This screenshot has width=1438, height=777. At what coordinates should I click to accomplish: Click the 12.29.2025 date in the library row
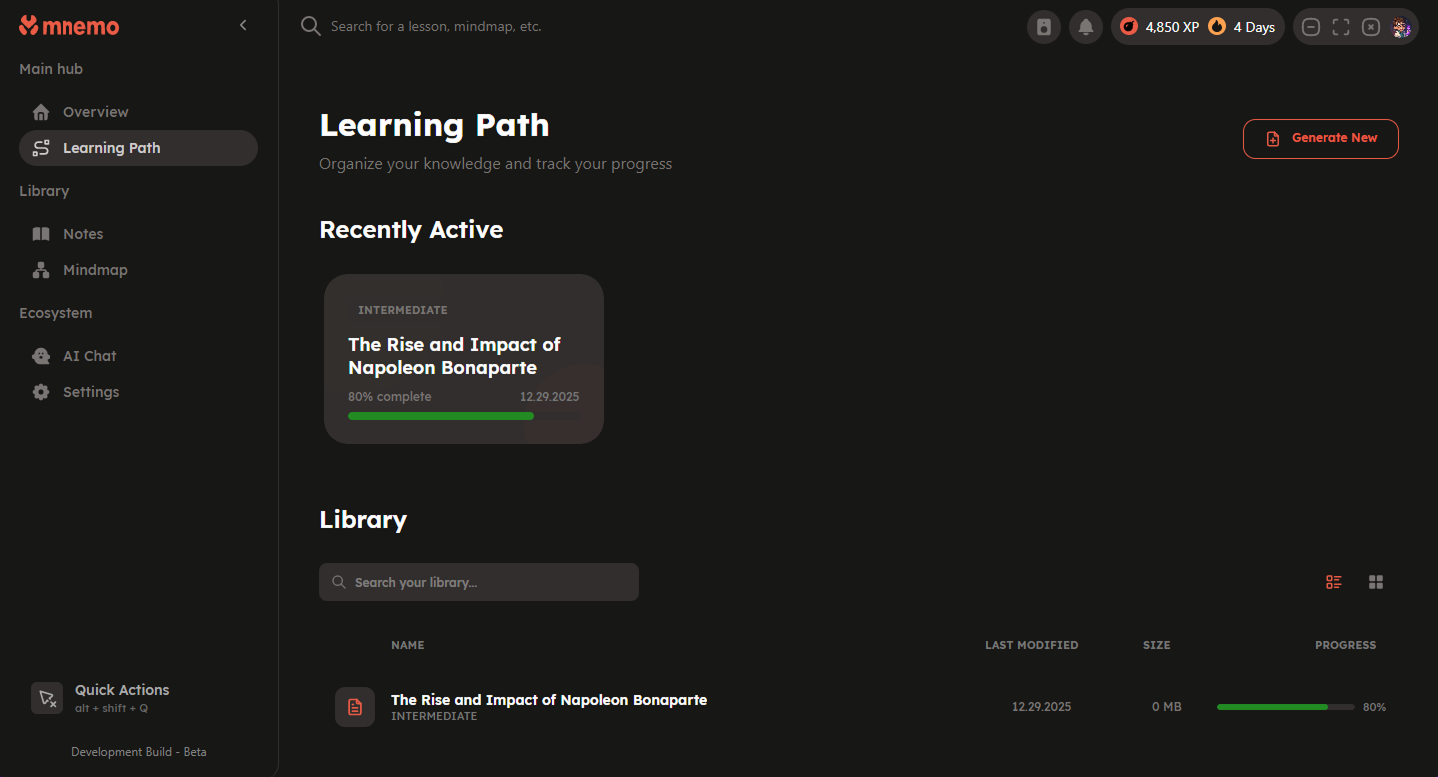coord(1041,707)
